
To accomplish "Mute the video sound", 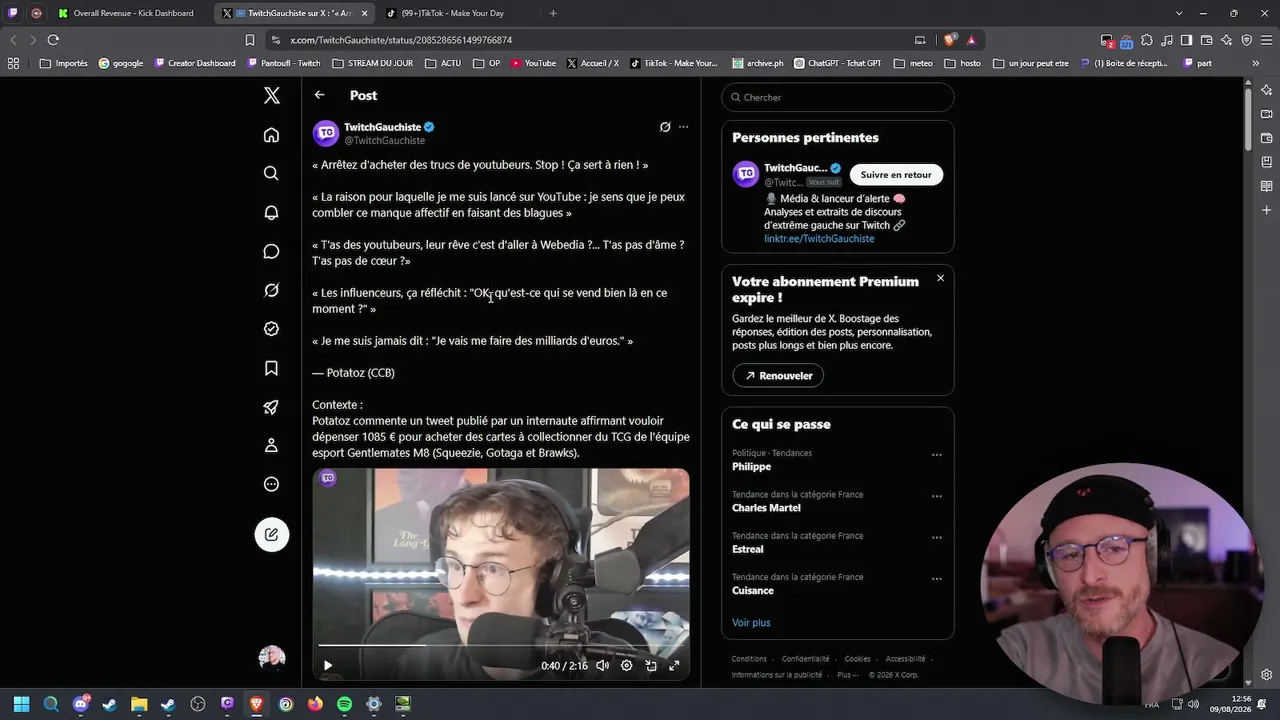I will (x=602, y=665).
